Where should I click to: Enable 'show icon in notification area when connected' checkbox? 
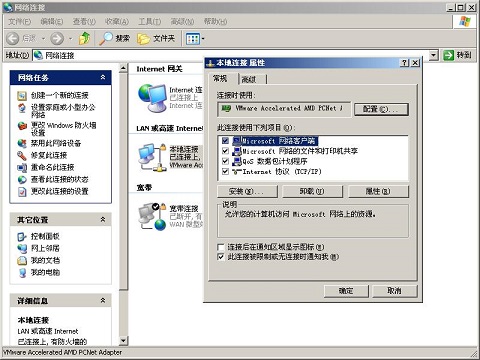pyautogui.click(x=221, y=247)
